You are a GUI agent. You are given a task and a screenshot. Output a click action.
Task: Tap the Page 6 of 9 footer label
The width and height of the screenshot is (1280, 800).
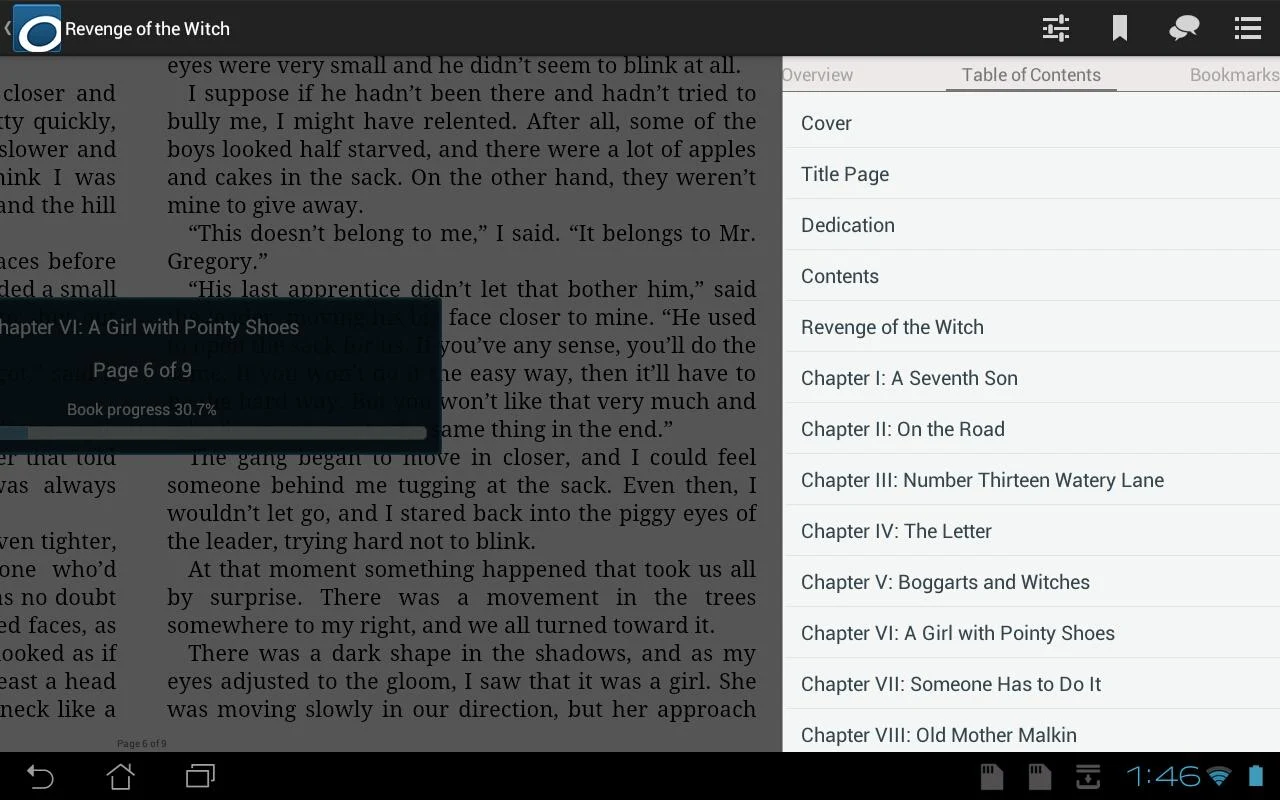tap(142, 744)
